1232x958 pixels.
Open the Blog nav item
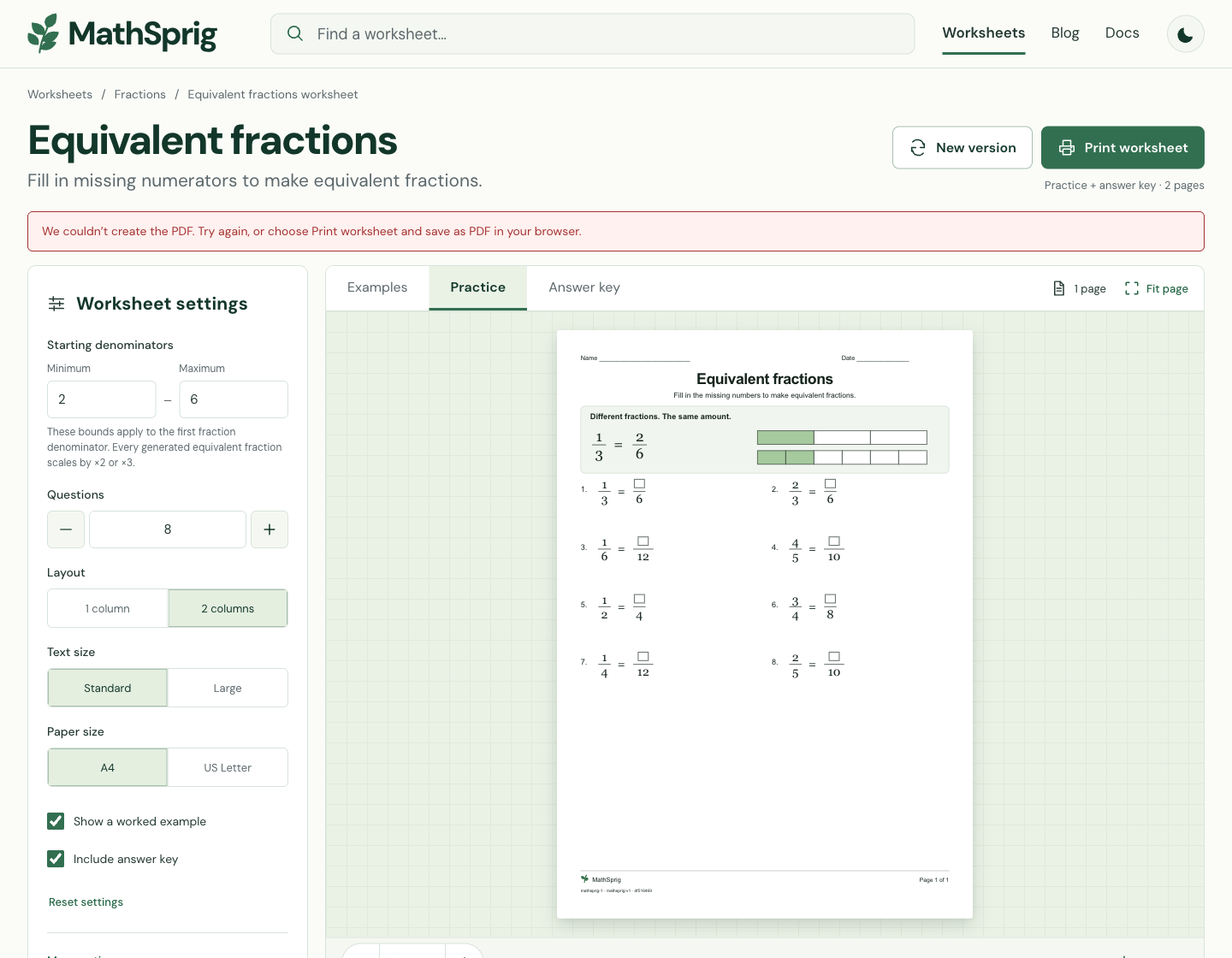(1065, 33)
